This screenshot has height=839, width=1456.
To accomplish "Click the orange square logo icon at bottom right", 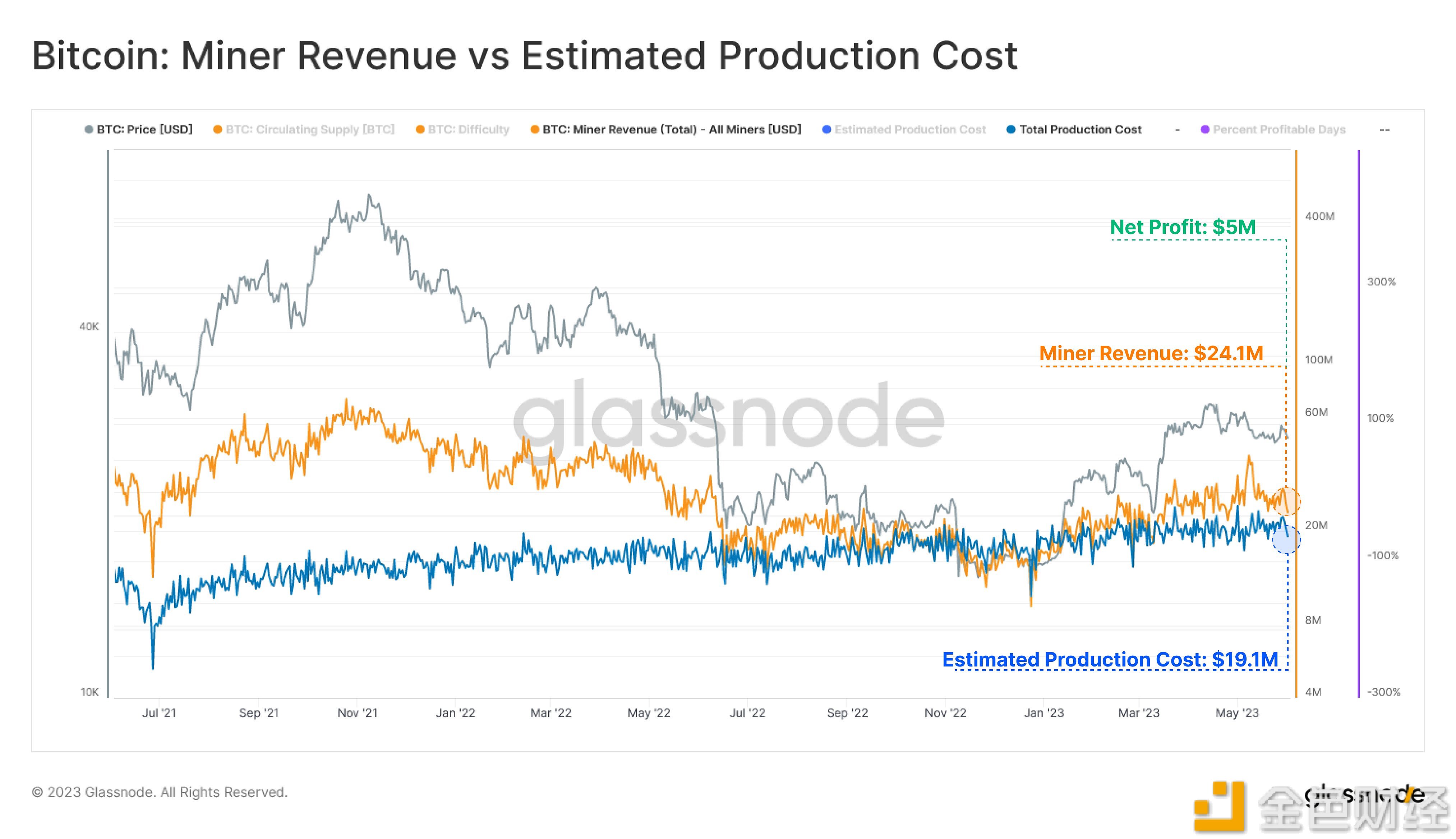I will (1219, 806).
